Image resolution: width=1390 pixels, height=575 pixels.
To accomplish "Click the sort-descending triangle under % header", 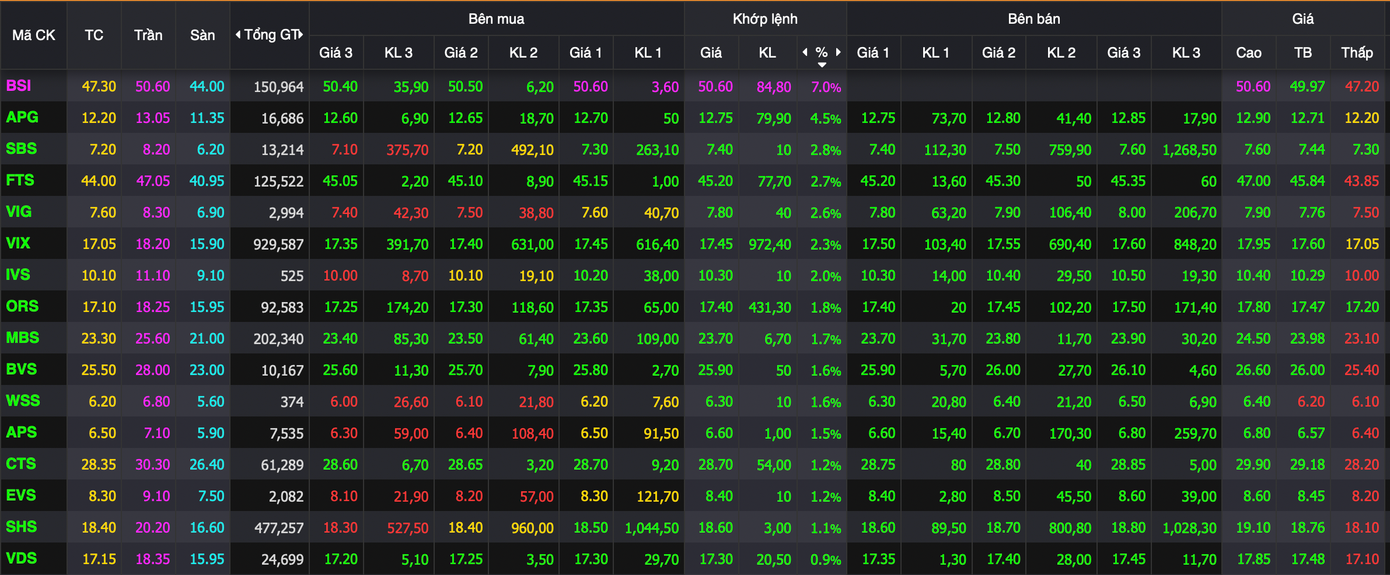I will 822,64.
